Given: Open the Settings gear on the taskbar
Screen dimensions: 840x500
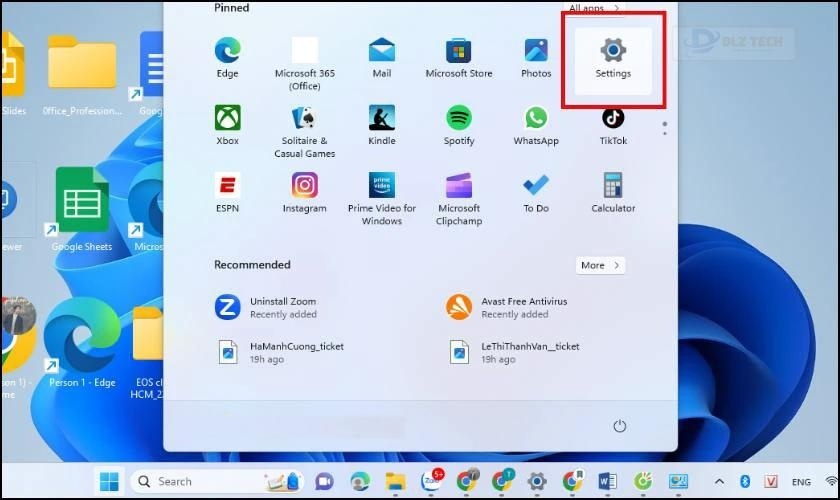Looking at the screenshot, I should click(537, 481).
